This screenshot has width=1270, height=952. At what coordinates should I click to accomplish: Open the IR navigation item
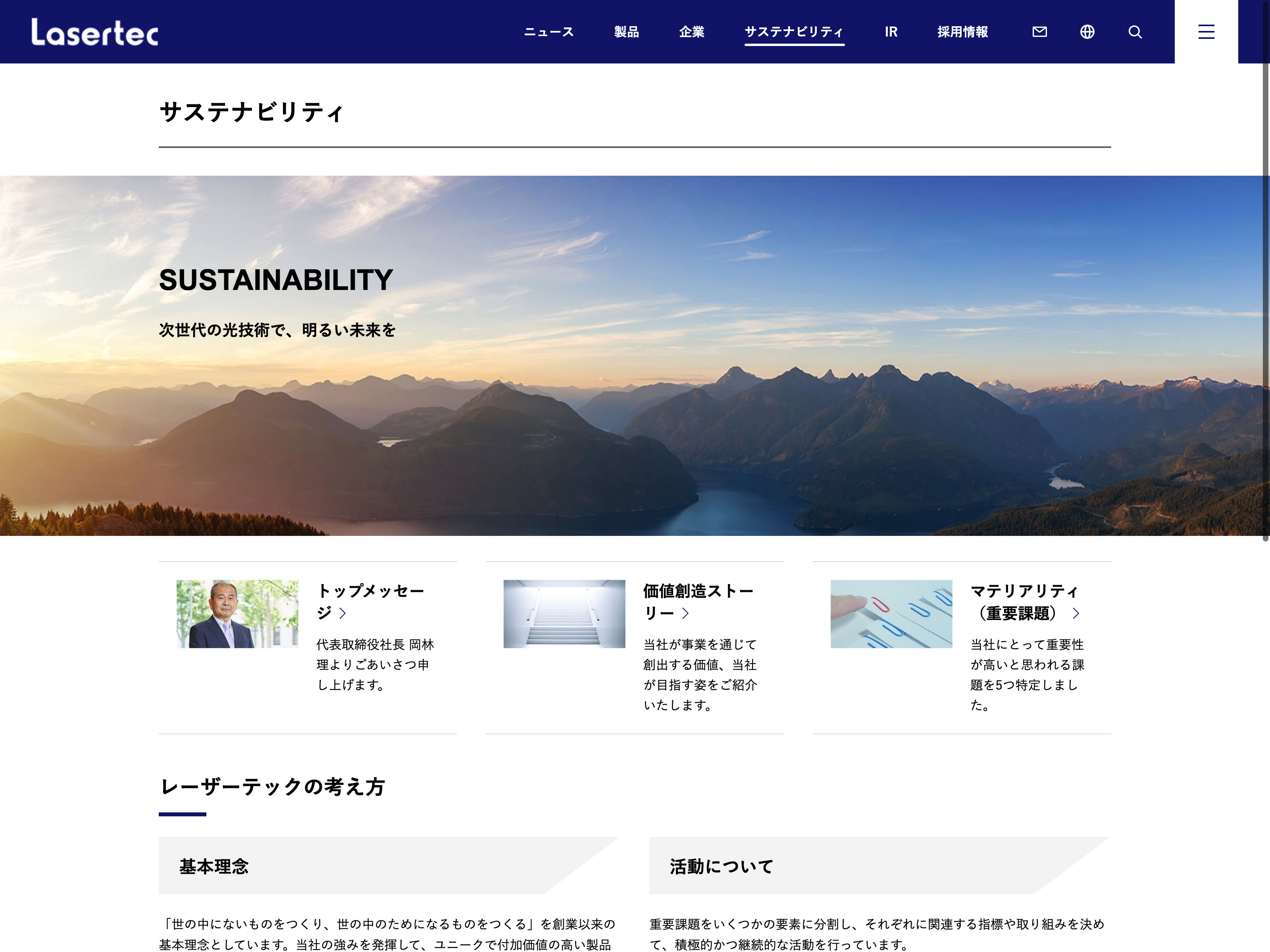(891, 32)
